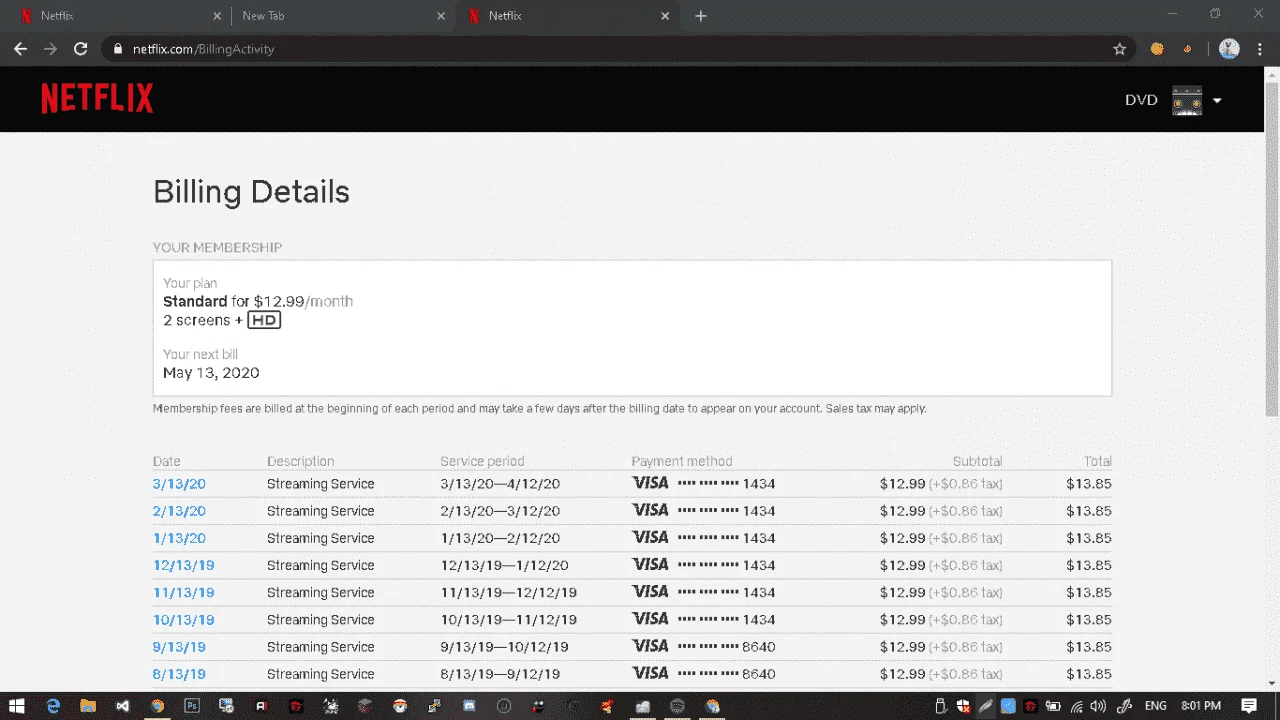Click the Subtotal column header
This screenshot has height=720, width=1280.
point(977,461)
